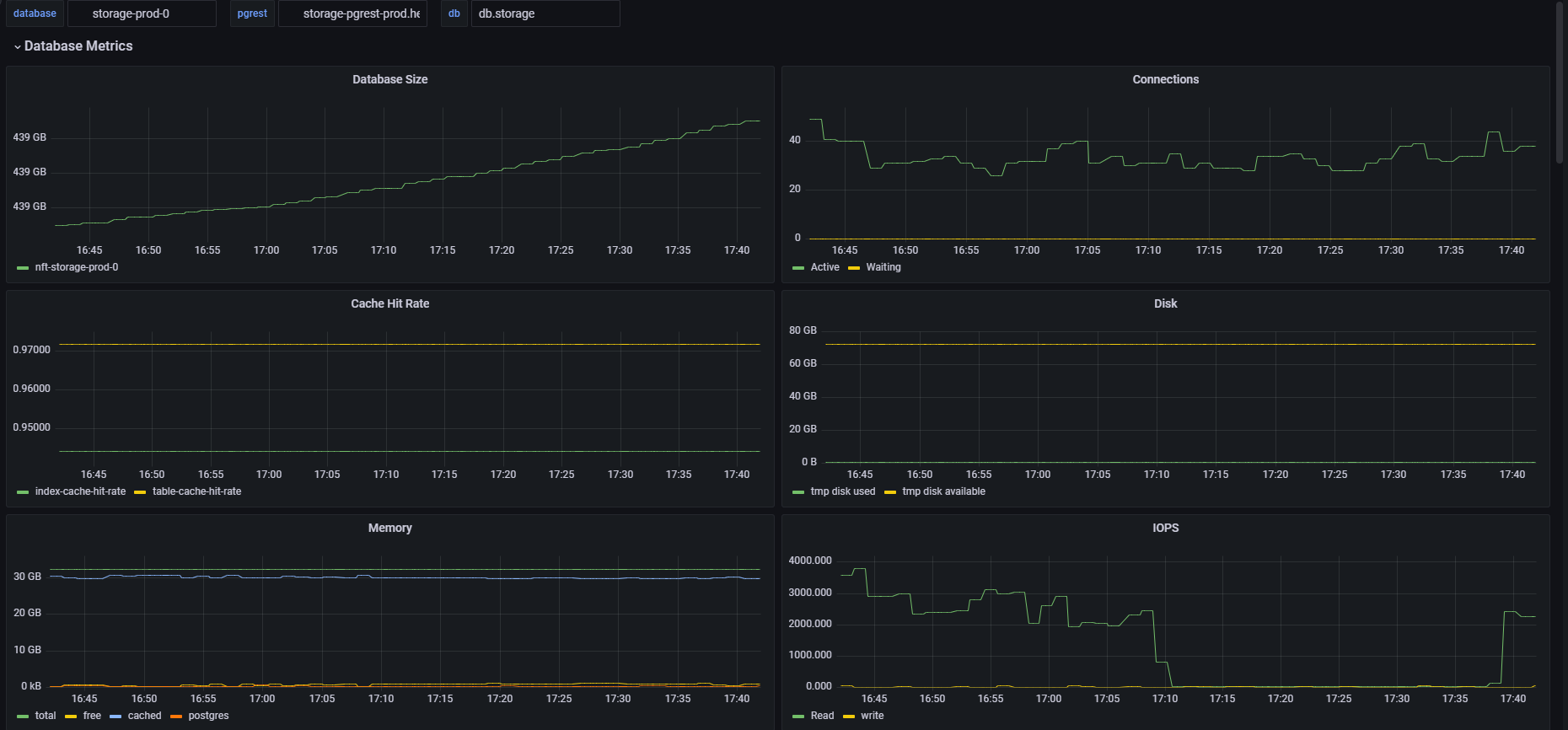Click the green nft-storage-prod-0 legend color marker
This screenshot has height=730, width=1568.
coord(23,268)
